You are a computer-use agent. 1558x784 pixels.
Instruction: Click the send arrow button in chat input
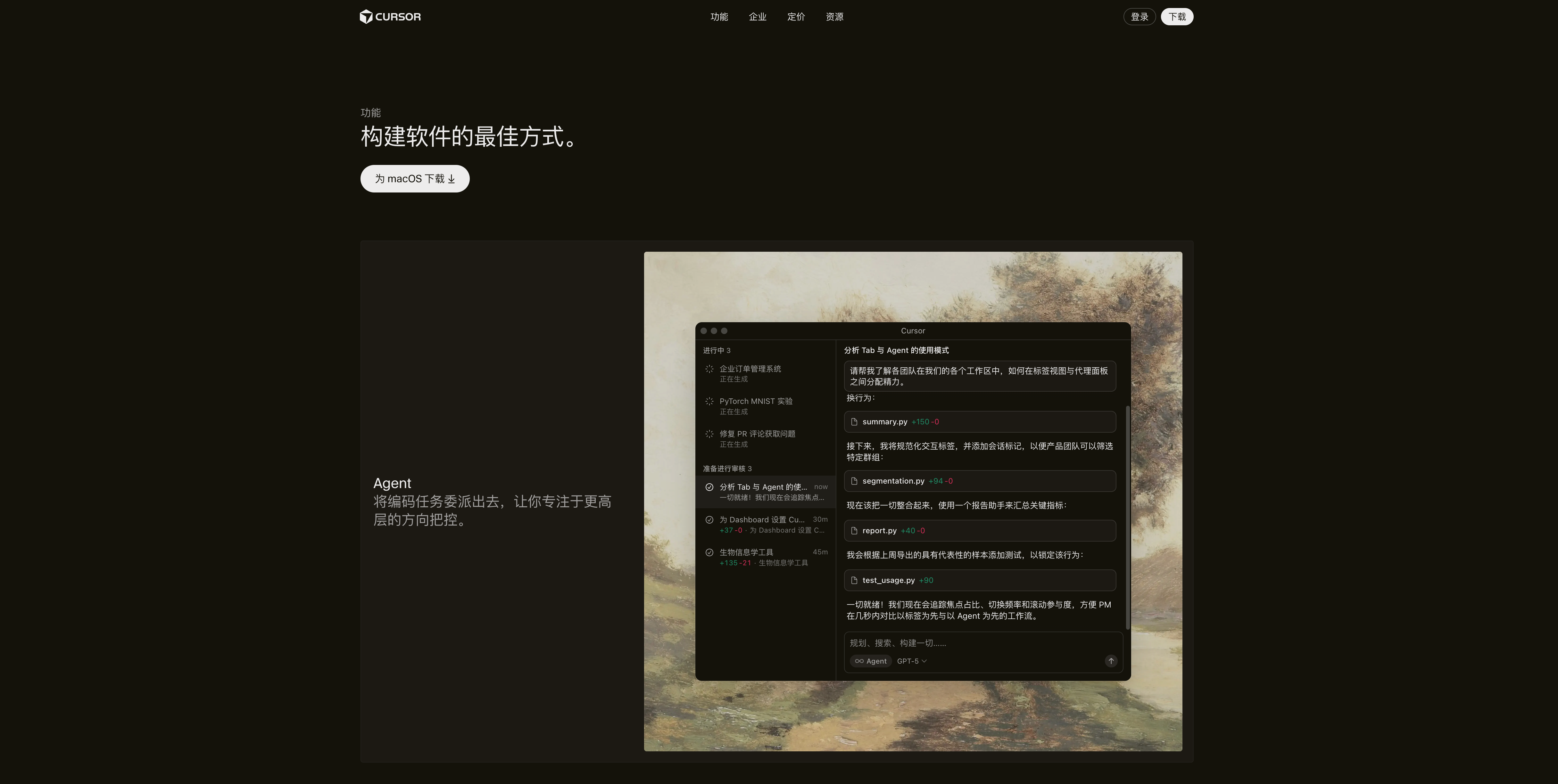(x=1110, y=661)
